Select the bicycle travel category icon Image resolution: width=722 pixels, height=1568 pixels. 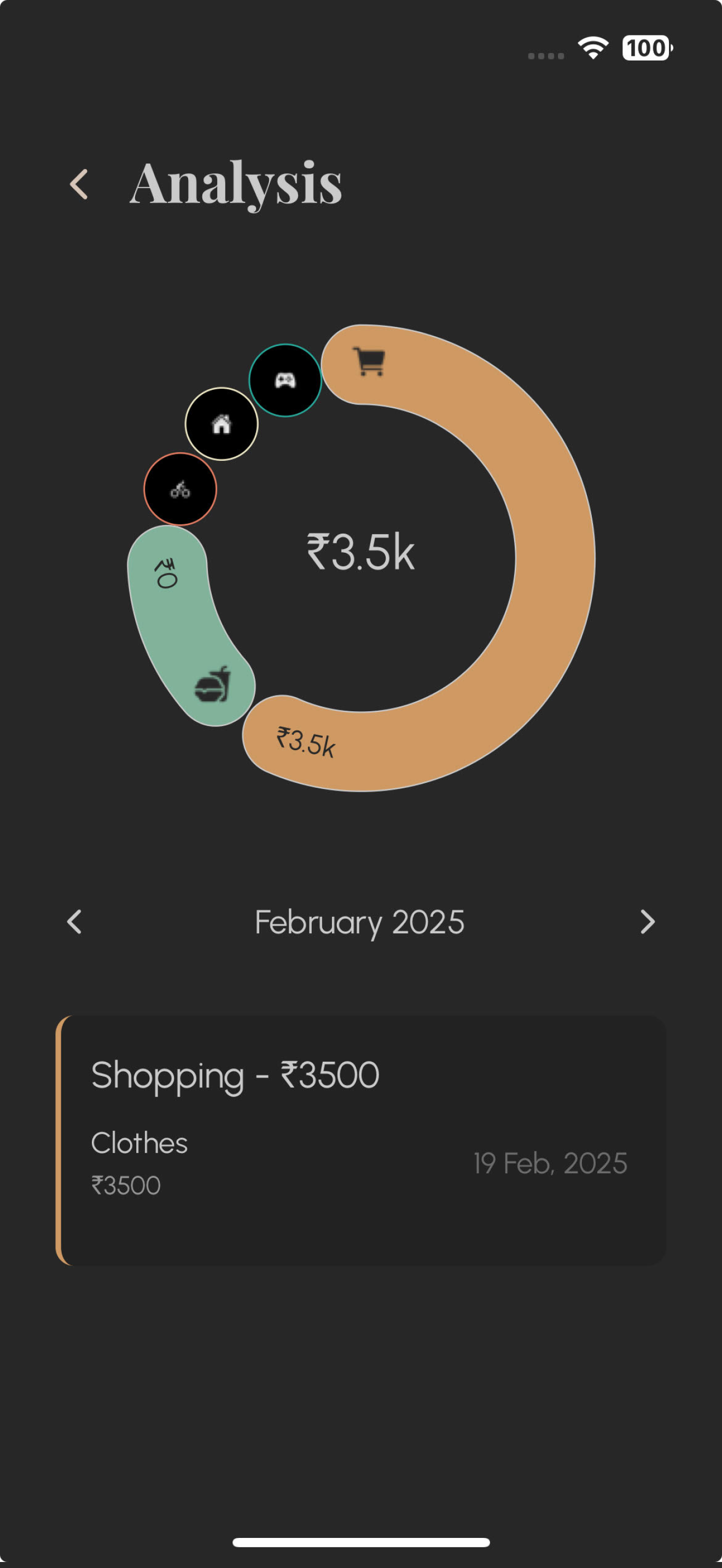point(180,489)
